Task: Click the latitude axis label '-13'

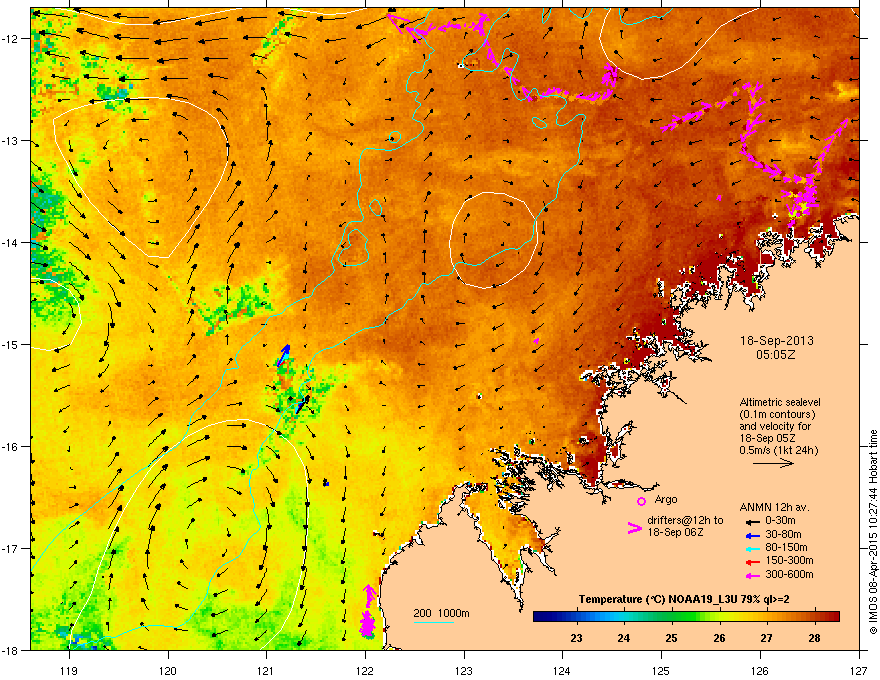Action: (10, 141)
